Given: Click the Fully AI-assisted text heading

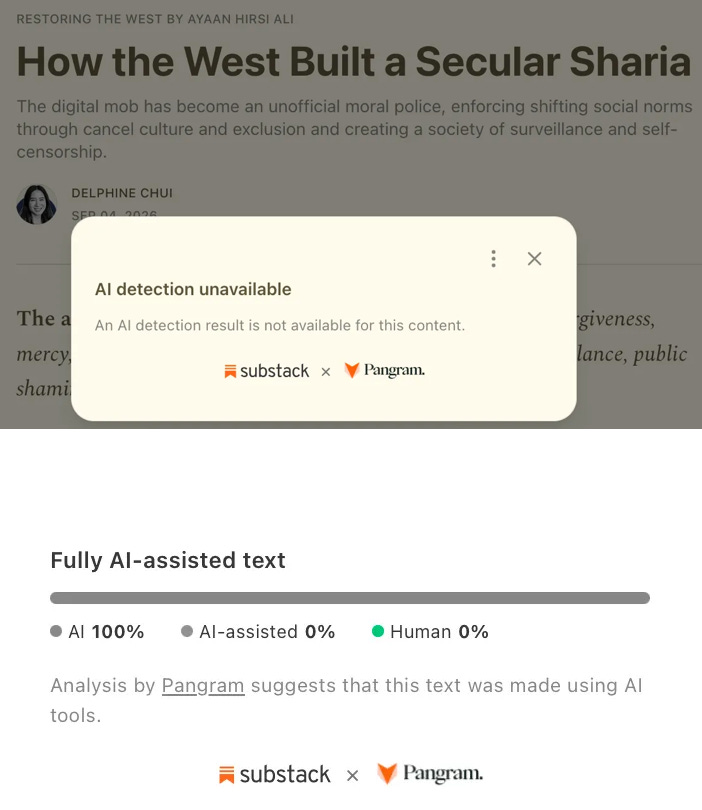Looking at the screenshot, I should [168, 560].
